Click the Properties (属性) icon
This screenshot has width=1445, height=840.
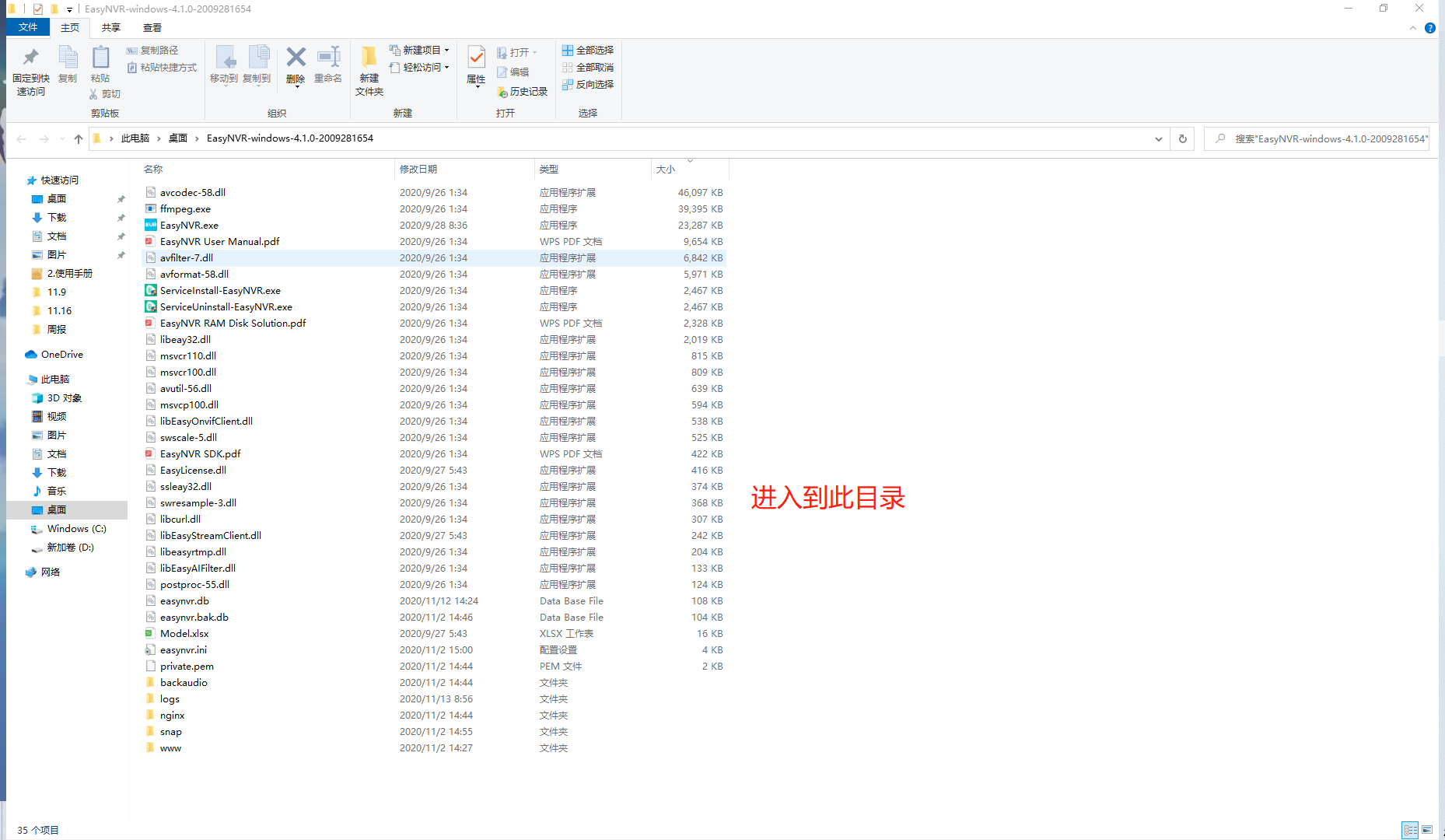[x=477, y=58]
